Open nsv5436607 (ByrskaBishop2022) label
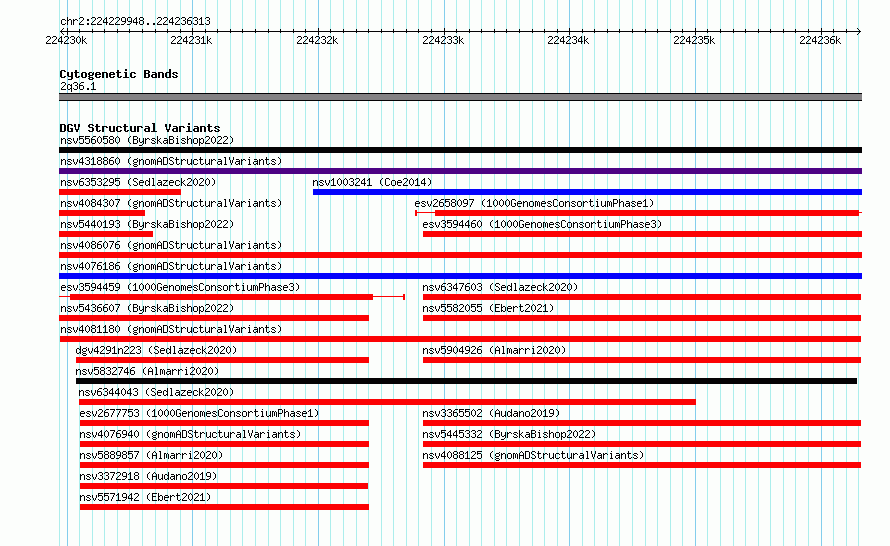890x546 pixels. click(147, 308)
